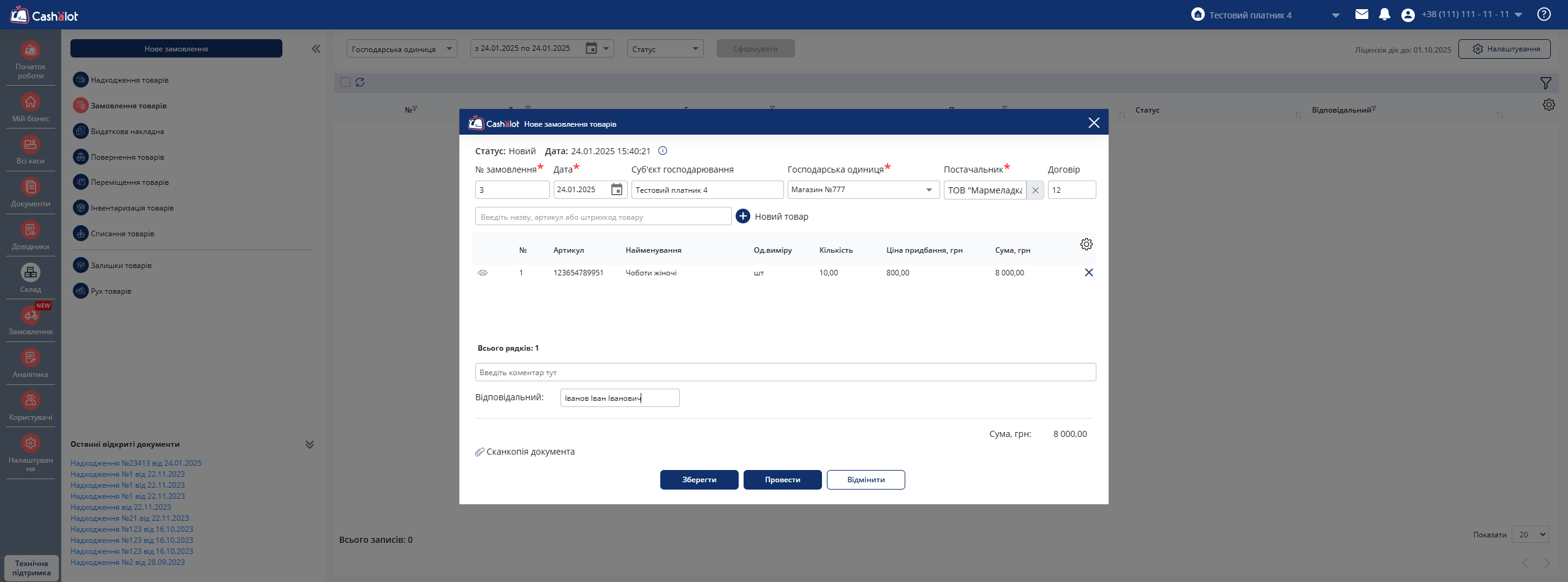Expand Тестовий платник 4 account dropdown
This screenshot has width=1568, height=582.
point(1336,15)
